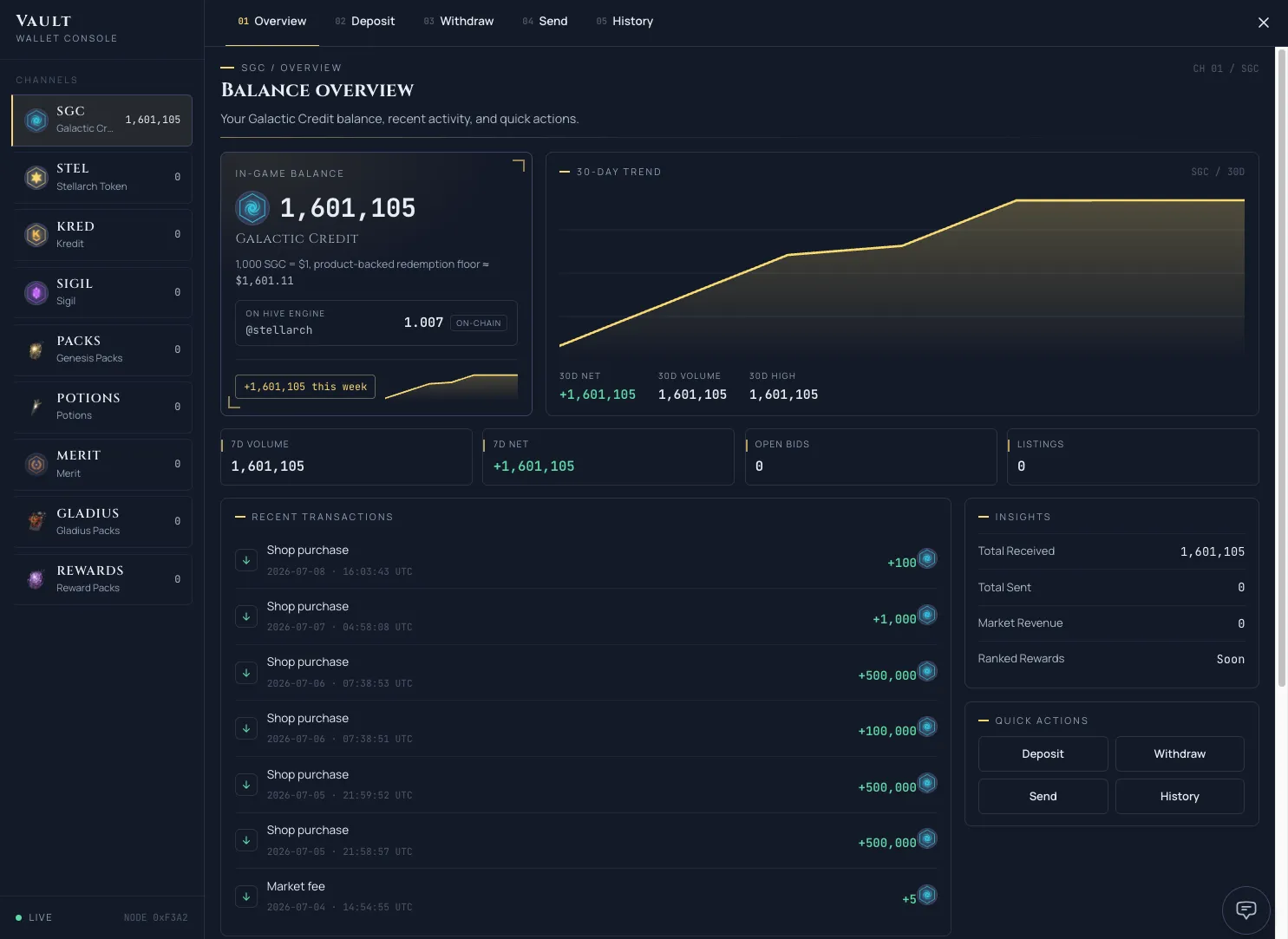Image resolution: width=1288 pixels, height=939 pixels.
Task: Click the Withdraw quick action button
Action: click(1180, 754)
